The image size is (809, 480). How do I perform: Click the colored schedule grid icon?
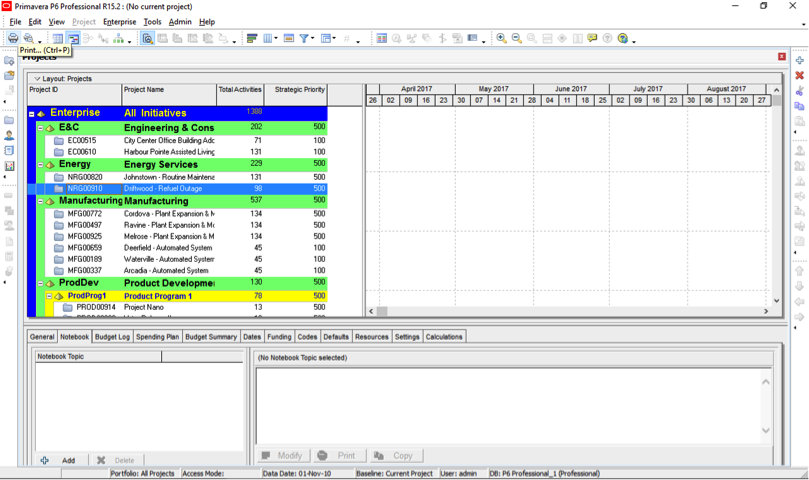[382, 39]
